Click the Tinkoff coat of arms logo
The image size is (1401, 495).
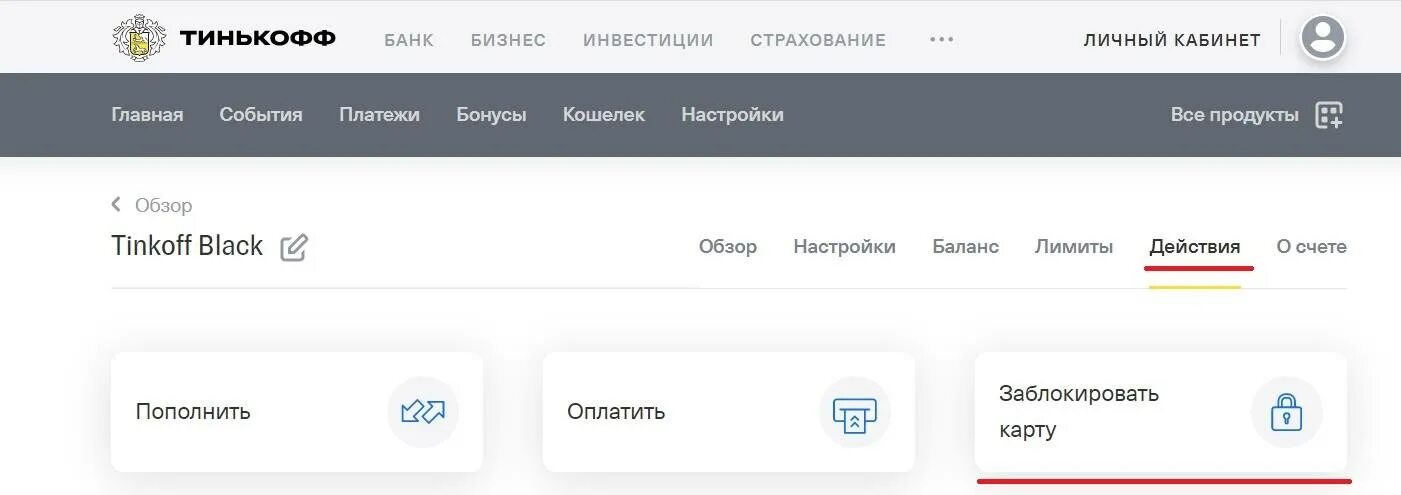[138, 38]
